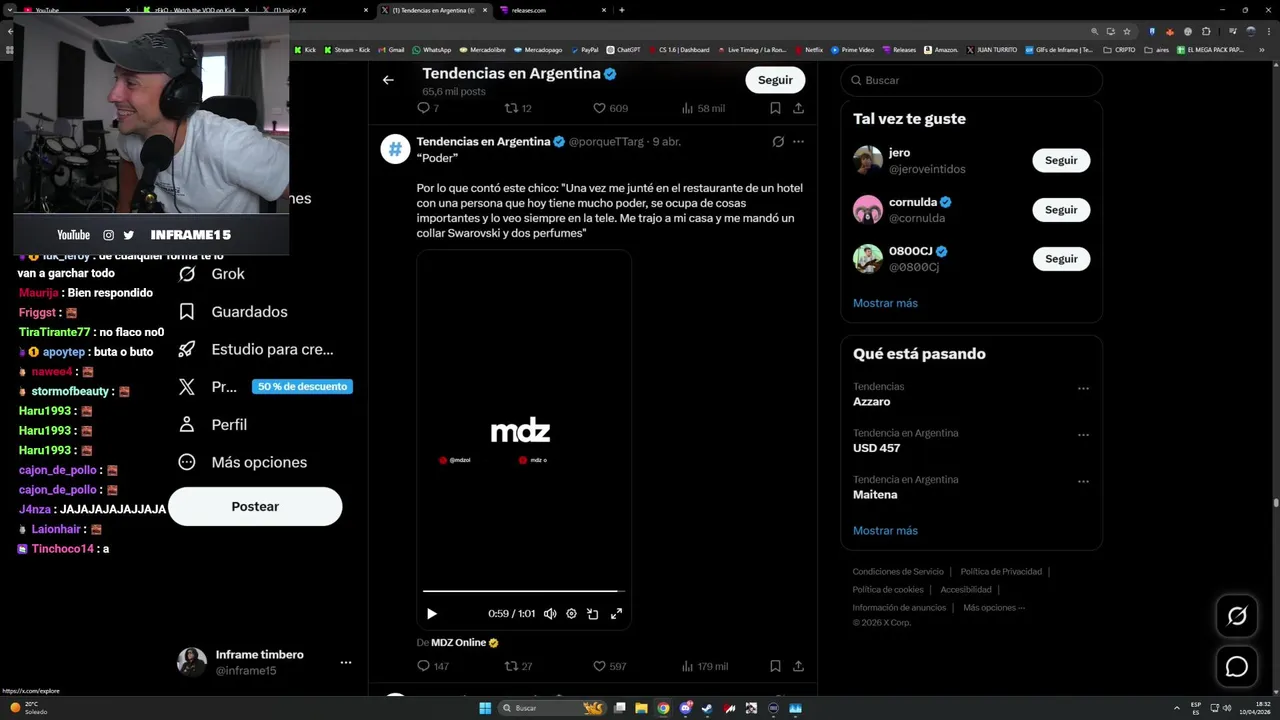Repost the top post with 12 reposts
The image size is (1280, 720).
pyautogui.click(x=517, y=108)
